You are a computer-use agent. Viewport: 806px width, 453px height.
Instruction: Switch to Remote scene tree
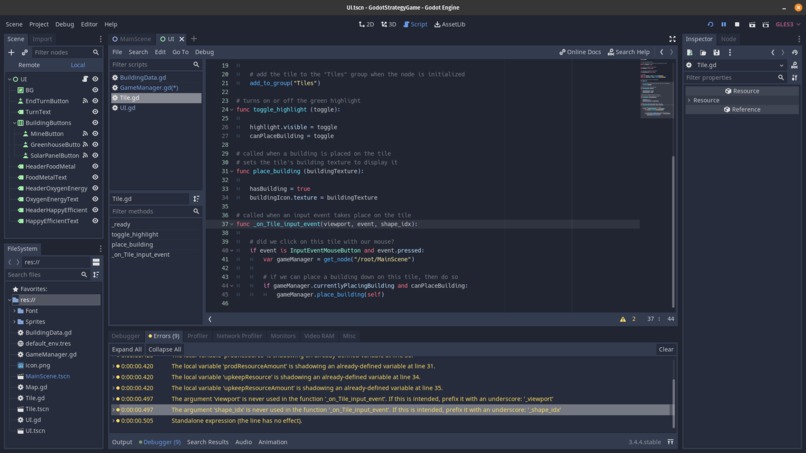[29, 65]
